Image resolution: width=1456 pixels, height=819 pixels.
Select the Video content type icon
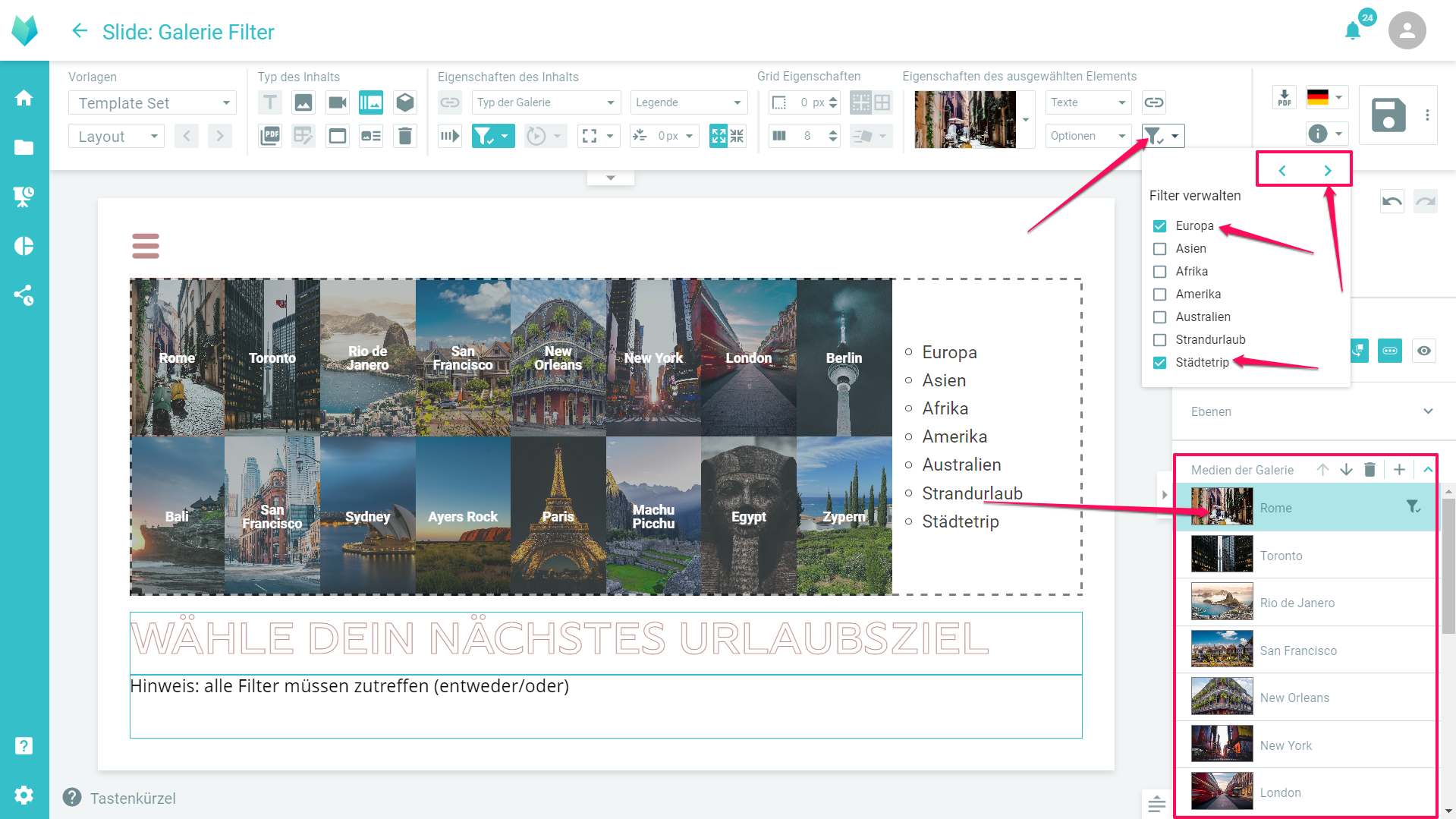[338, 102]
